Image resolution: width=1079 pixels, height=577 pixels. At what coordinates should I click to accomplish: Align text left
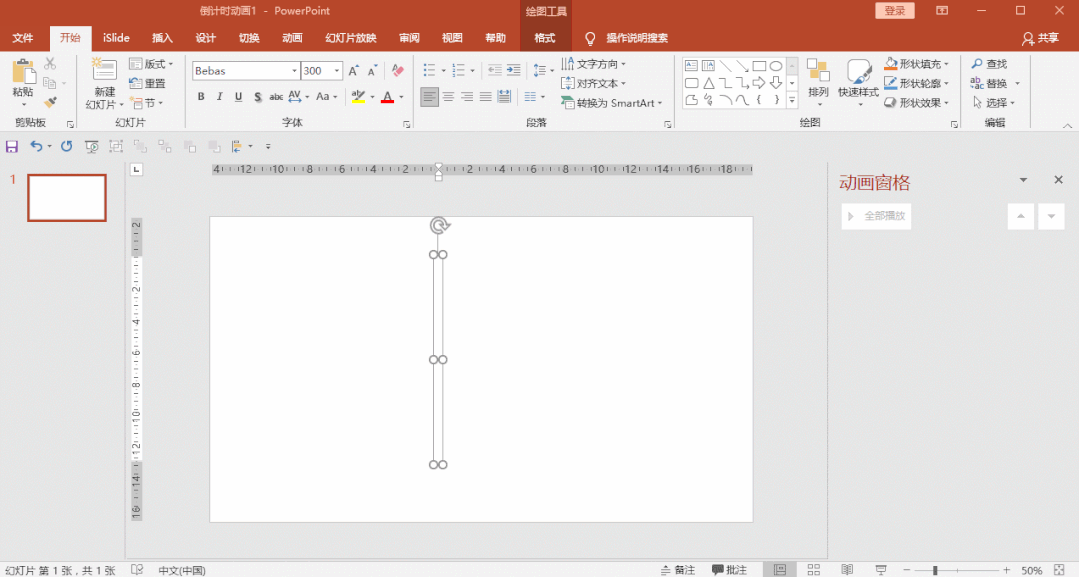[429, 96]
